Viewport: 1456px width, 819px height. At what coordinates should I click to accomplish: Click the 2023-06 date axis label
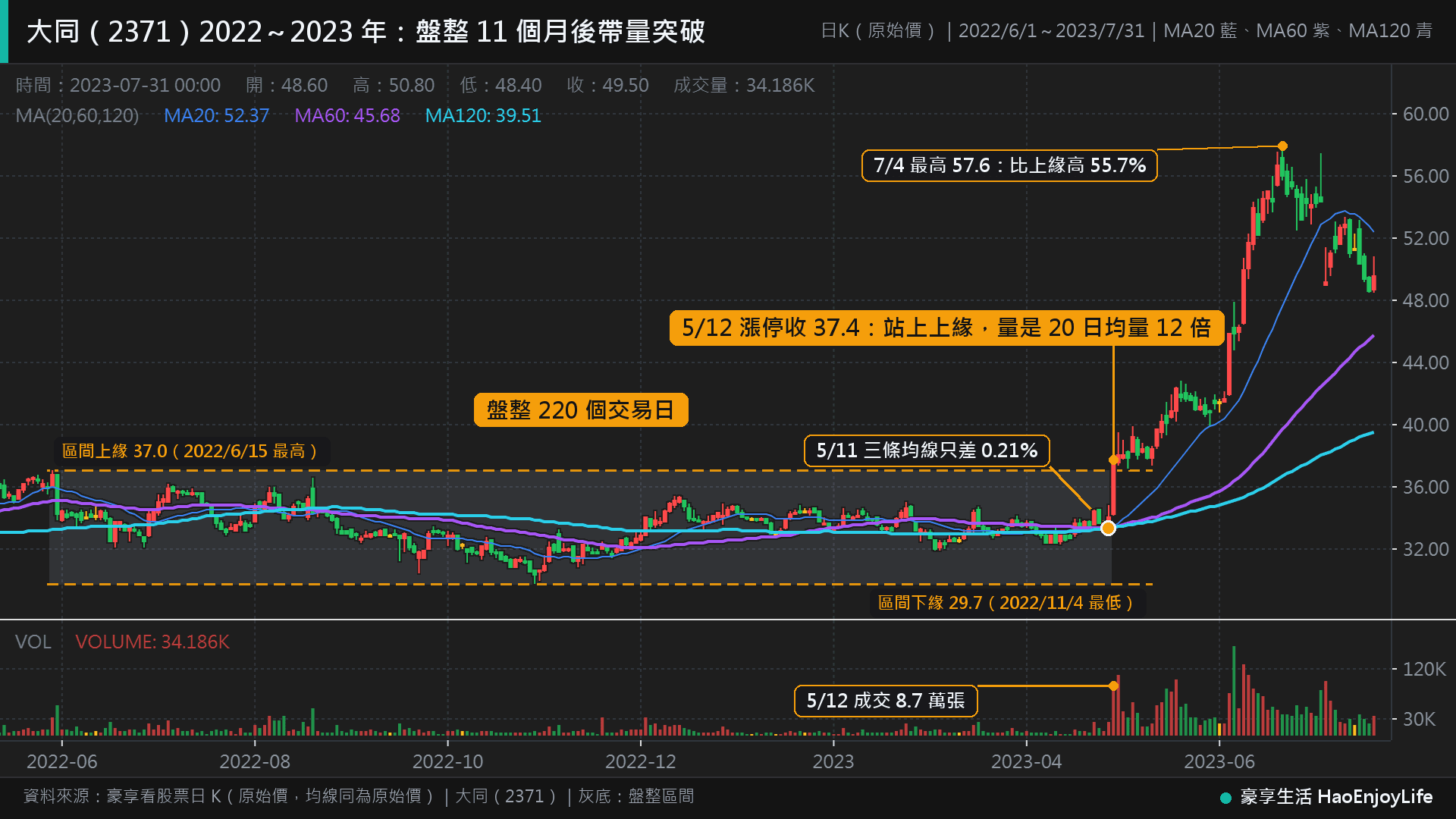click(x=1219, y=761)
